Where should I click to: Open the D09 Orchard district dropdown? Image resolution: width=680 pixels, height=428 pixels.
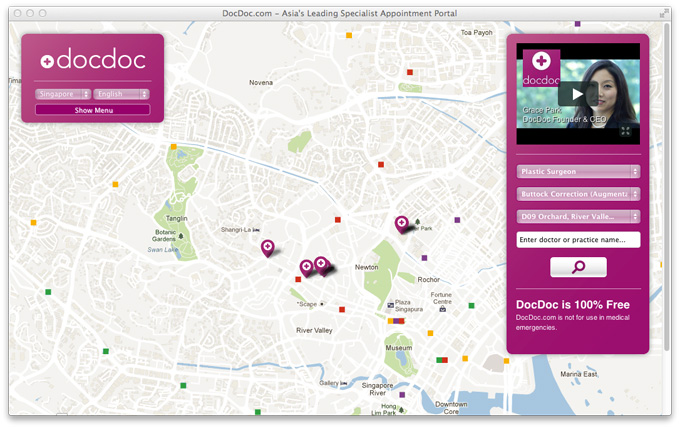(x=578, y=216)
